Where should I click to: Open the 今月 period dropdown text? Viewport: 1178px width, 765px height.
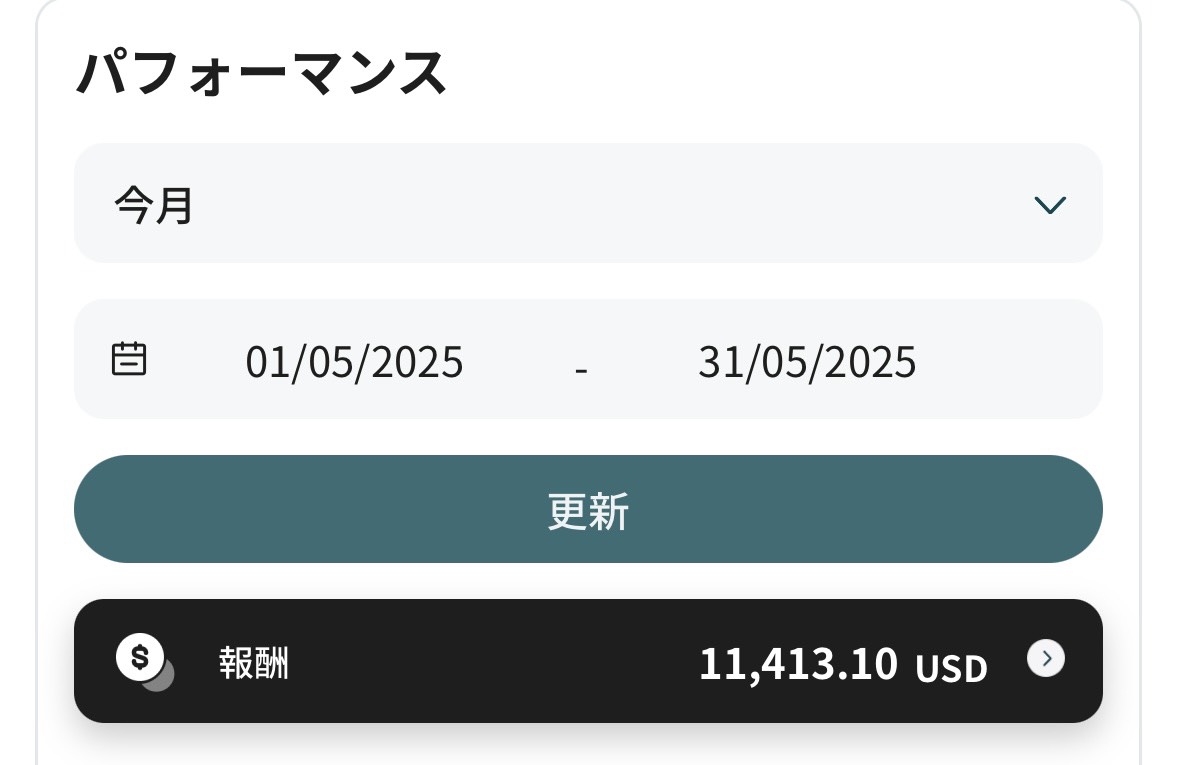click(153, 206)
